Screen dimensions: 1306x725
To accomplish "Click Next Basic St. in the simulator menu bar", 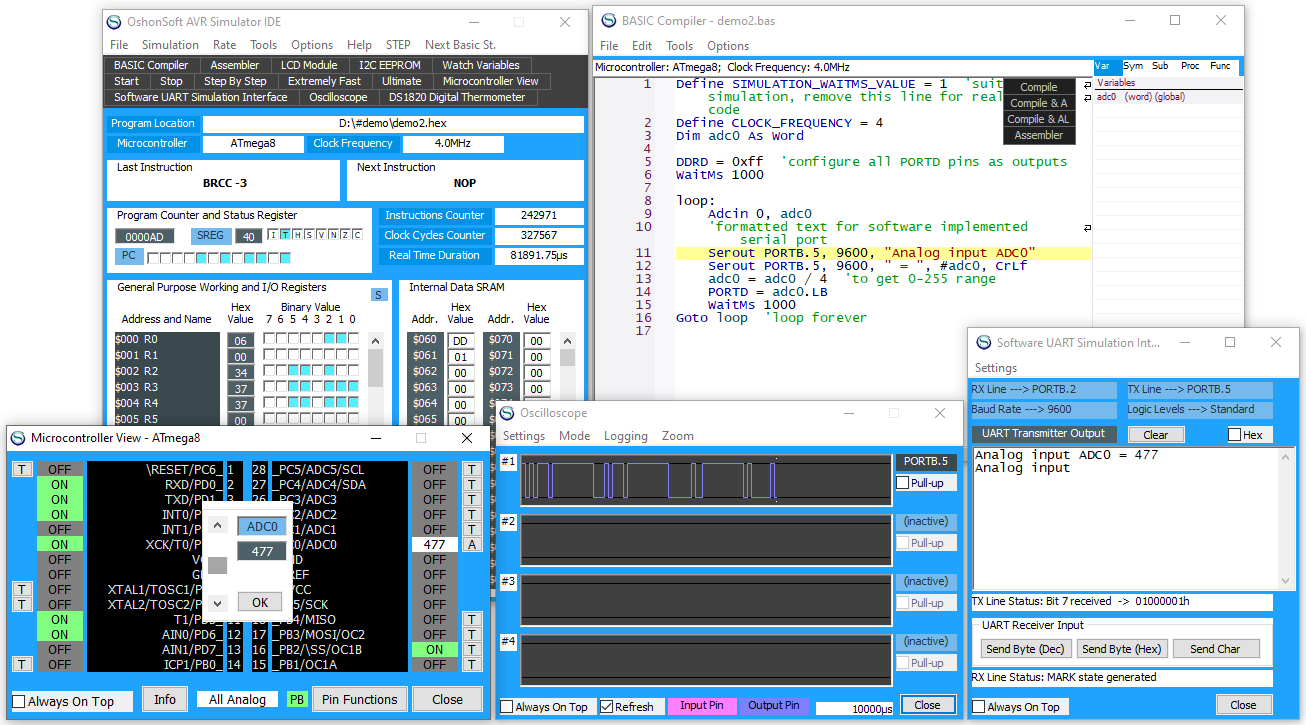I will click(460, 45).
